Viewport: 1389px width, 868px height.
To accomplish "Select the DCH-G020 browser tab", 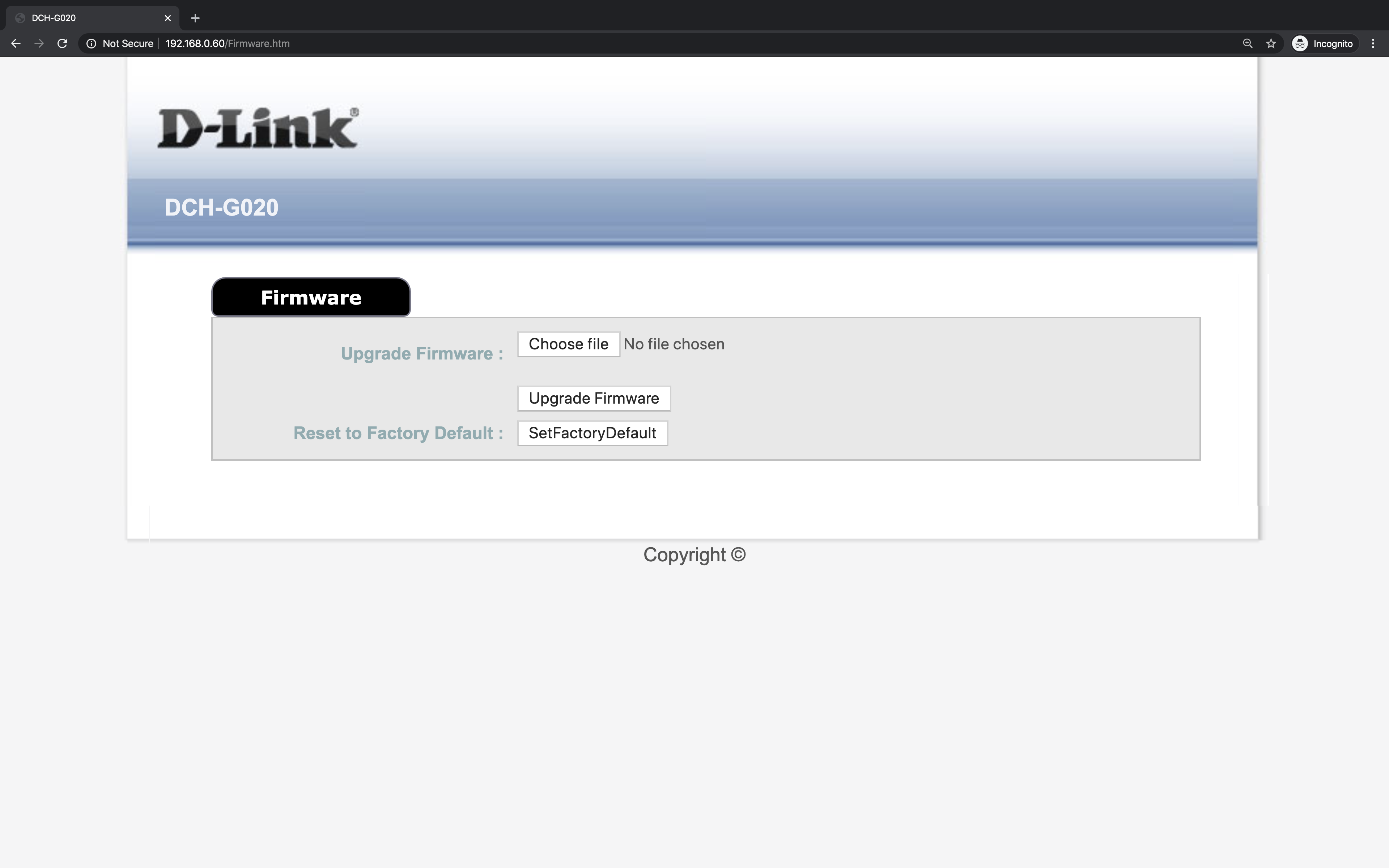I will click(92, 18).
